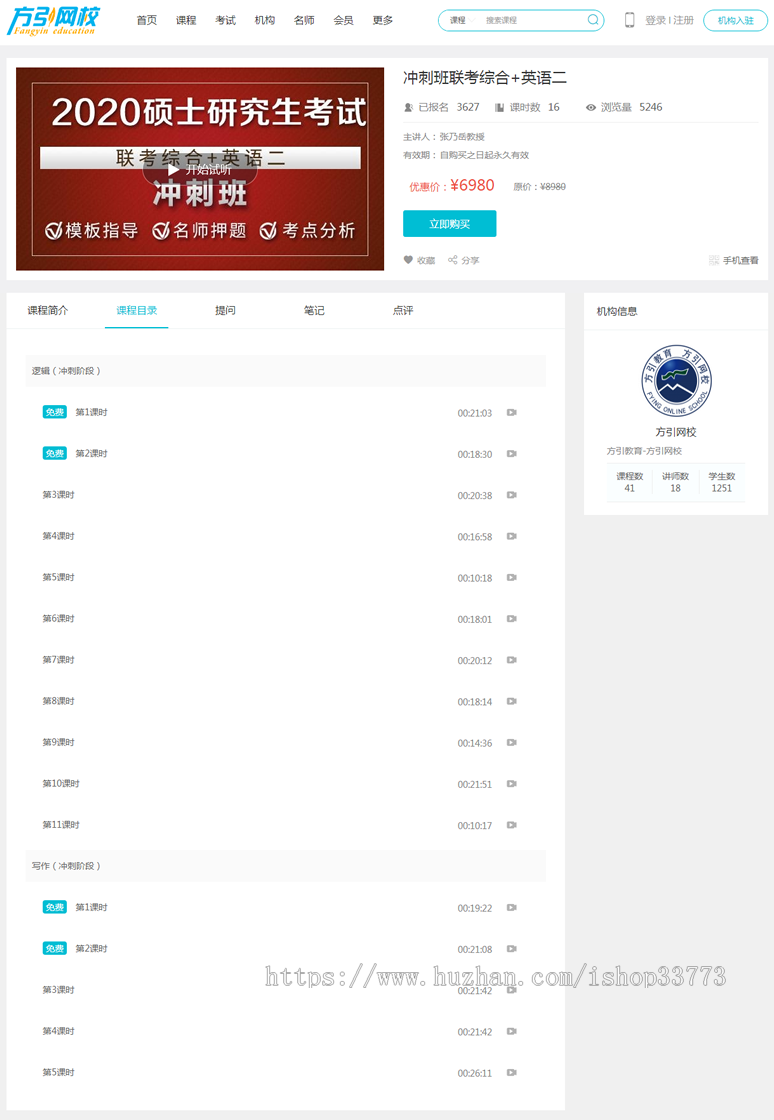
Task: Open the 课程 search type dropdown
Action: 461,20
